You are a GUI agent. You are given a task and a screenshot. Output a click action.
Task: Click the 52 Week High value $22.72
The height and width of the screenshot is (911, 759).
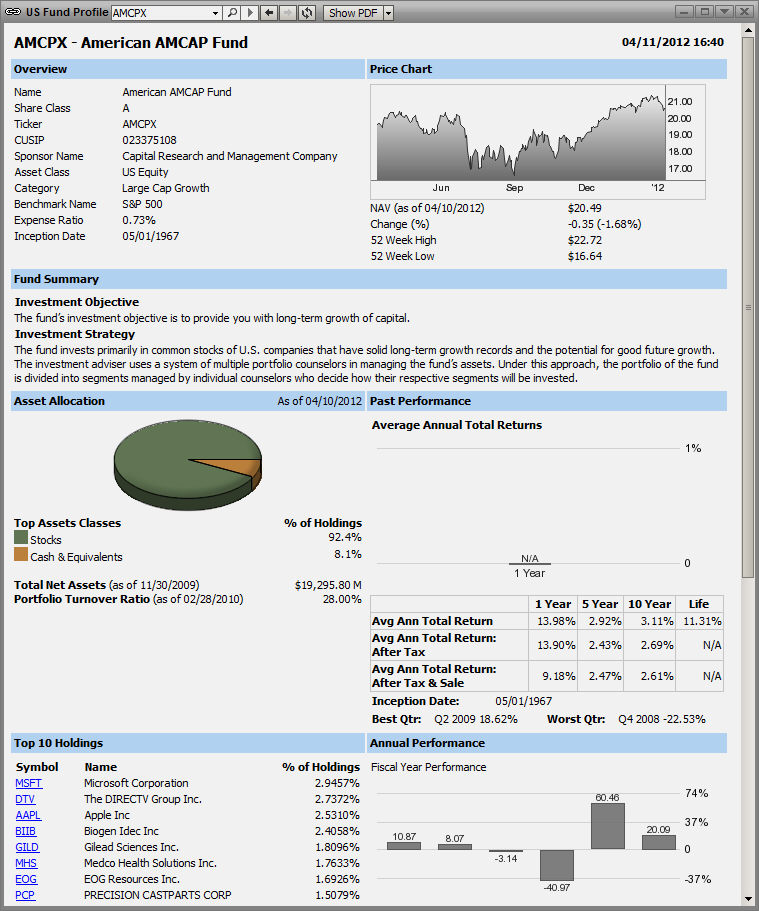(x=585, y=240)
